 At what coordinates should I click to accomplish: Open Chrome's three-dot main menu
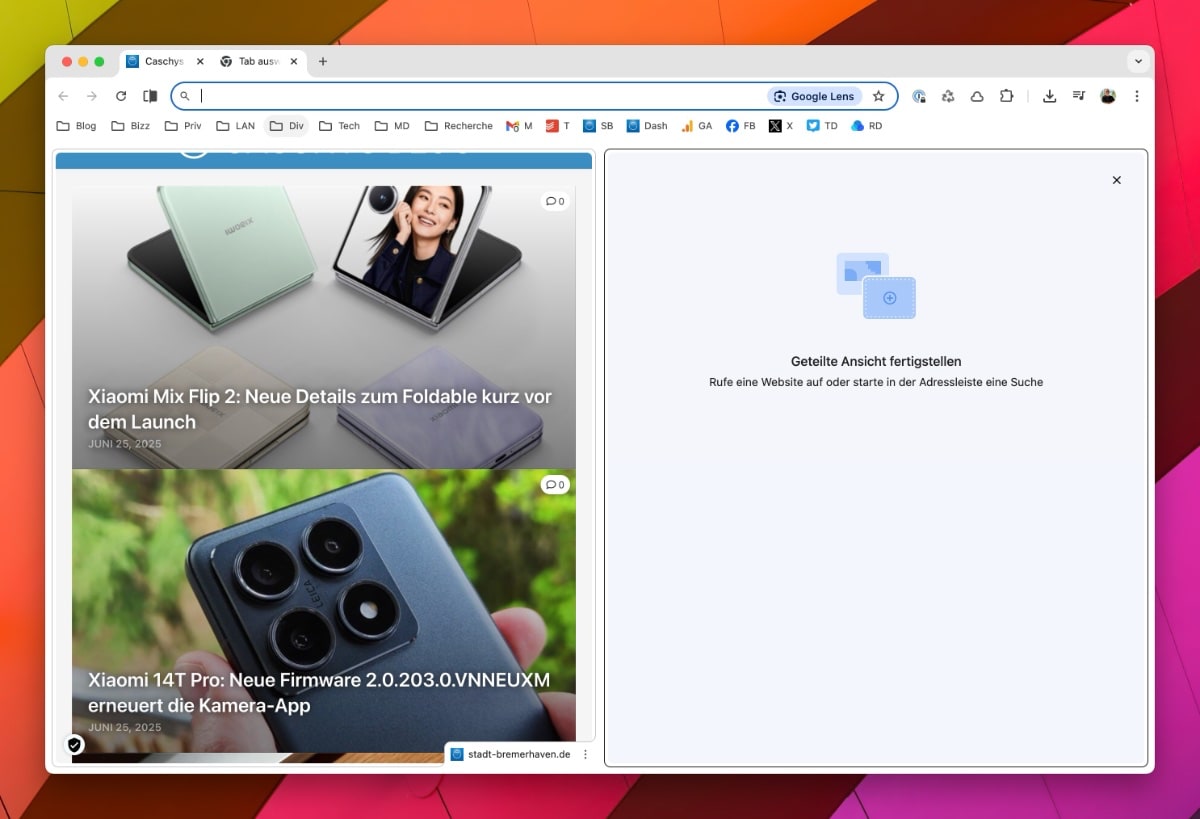(1137, 96)
